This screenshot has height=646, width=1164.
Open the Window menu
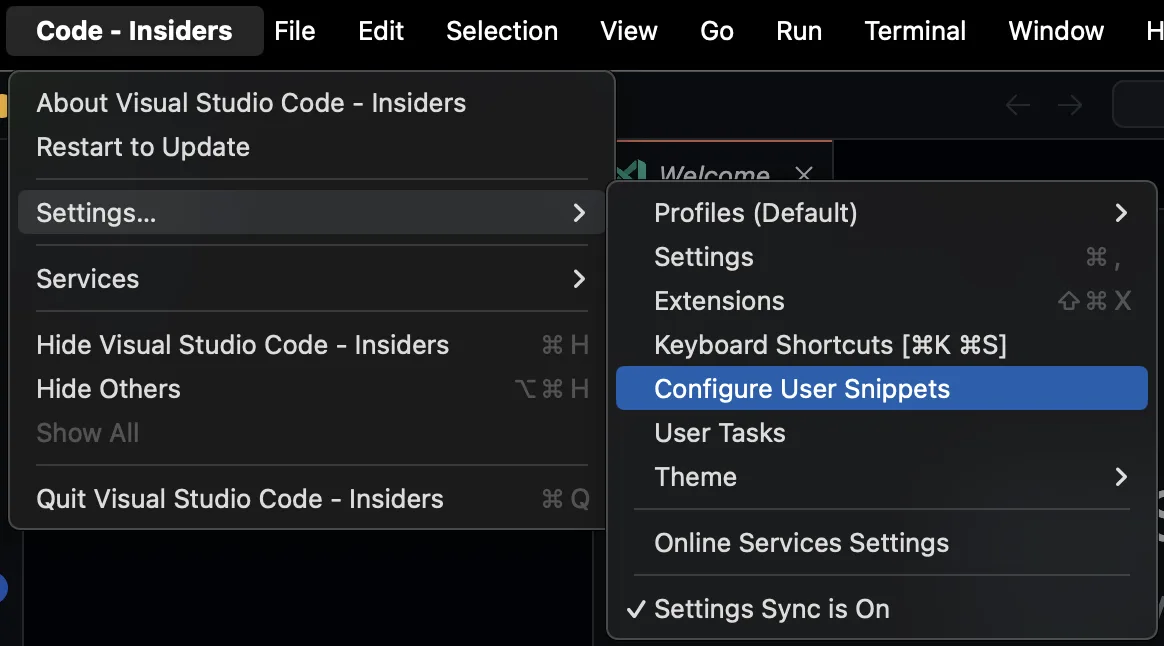(x=1056, y=31)
